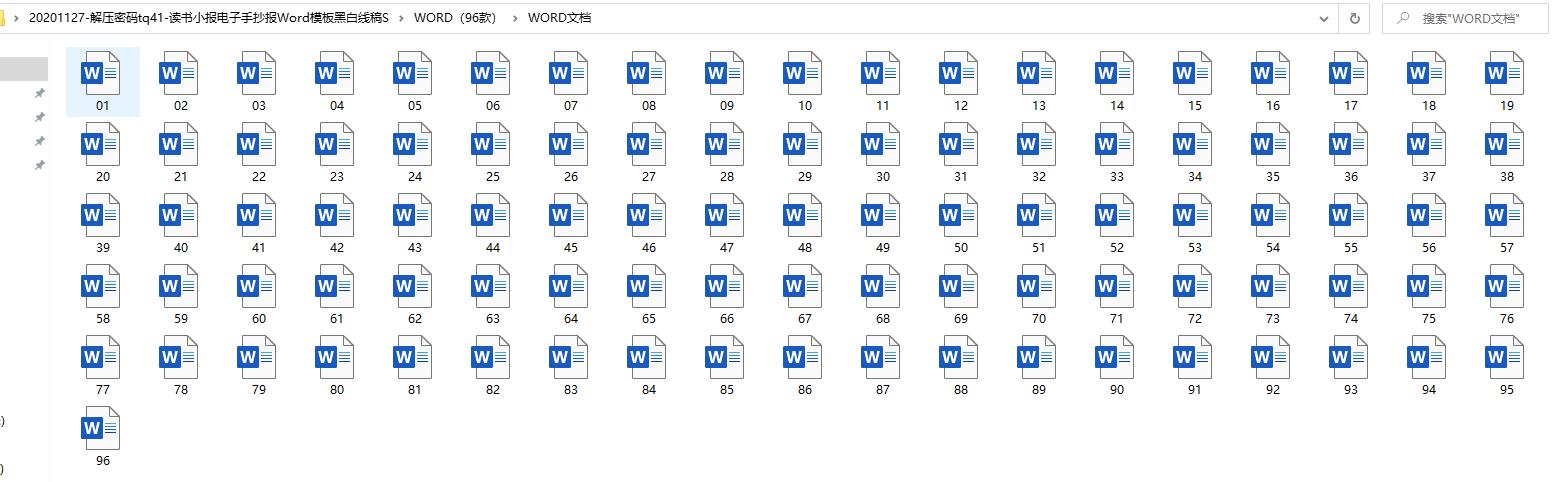The image size is (1561, 482).
Task: Go to the 20201127-解压密码tq41 breadcrumb folder
Action: 208,18
